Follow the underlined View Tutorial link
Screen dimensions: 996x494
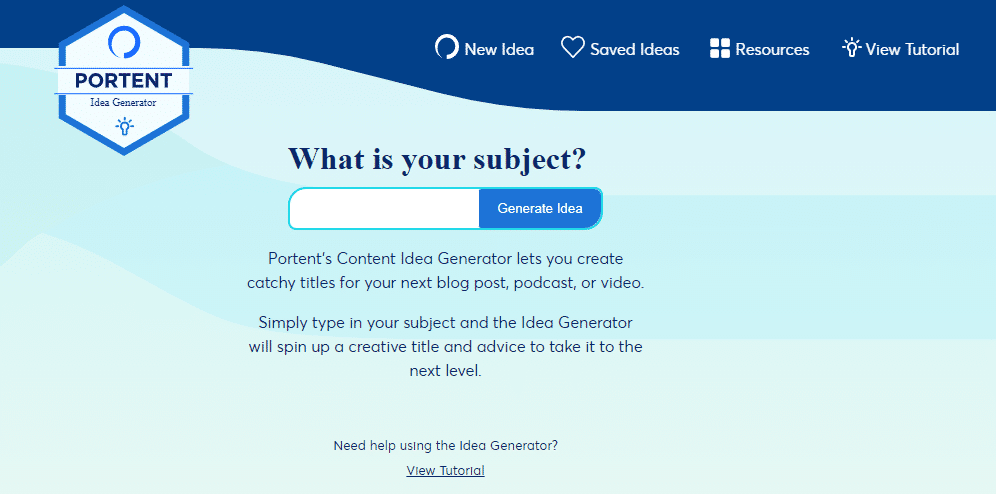[445, 471]
